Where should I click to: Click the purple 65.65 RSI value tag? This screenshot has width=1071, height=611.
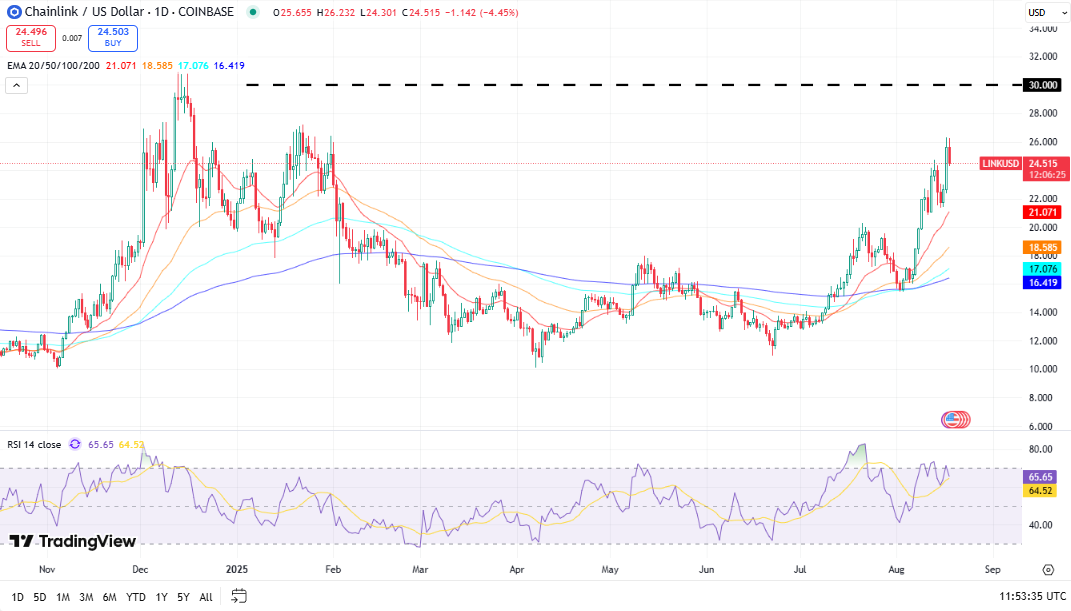(x=1040, y=477)
